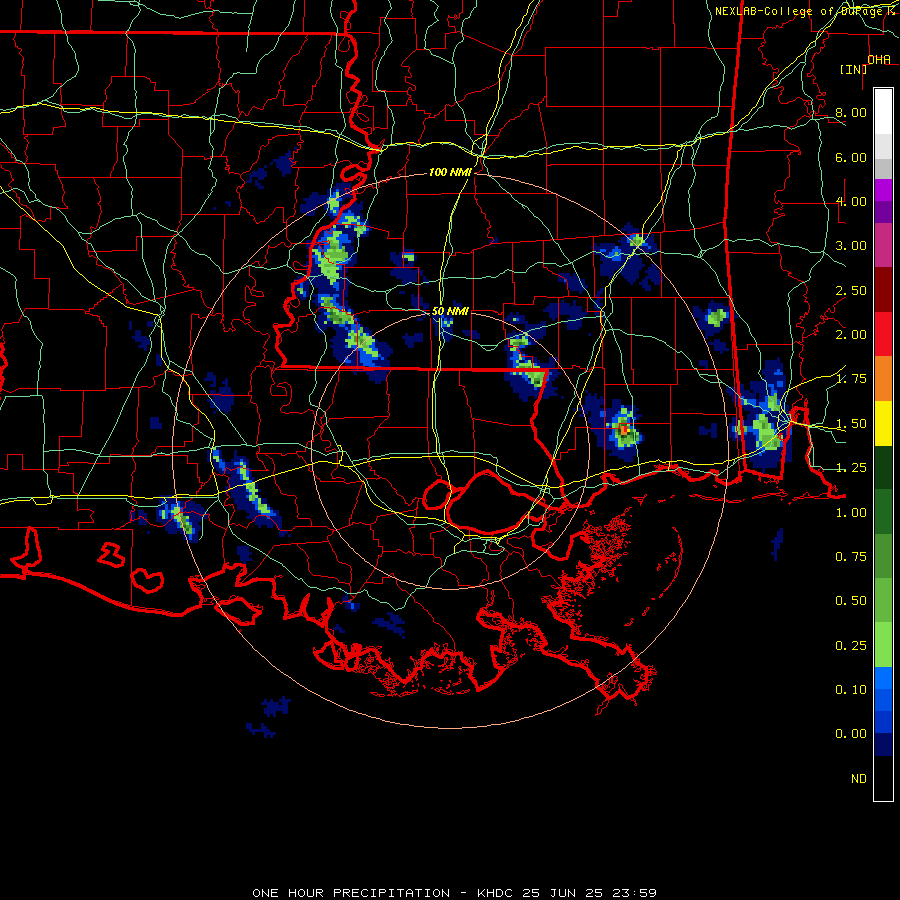Viewport: 900px width, 900px height.
Task: Click the 1.00 legend value
Action: coord(851,513)
